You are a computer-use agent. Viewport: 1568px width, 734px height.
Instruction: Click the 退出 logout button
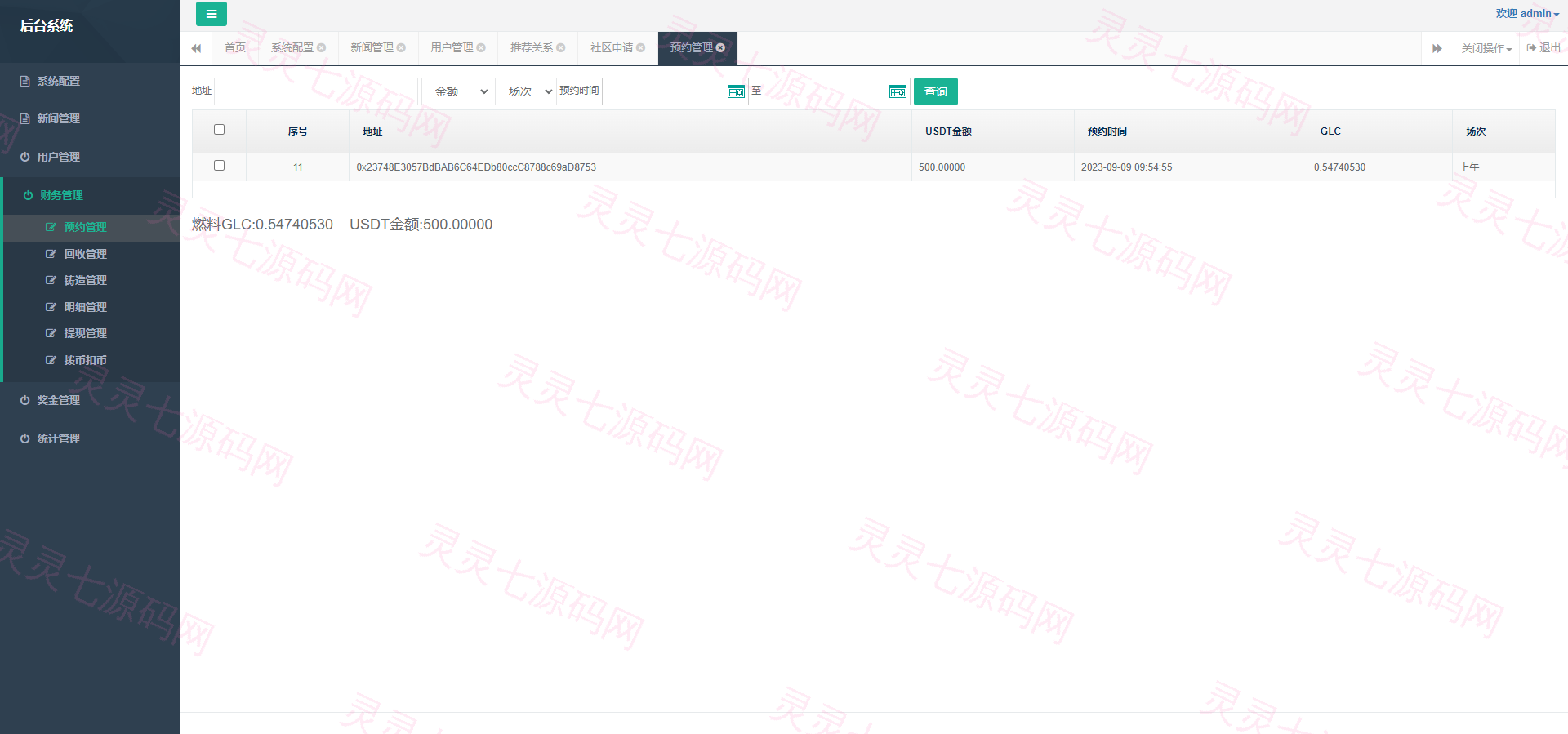point(1543,48)
